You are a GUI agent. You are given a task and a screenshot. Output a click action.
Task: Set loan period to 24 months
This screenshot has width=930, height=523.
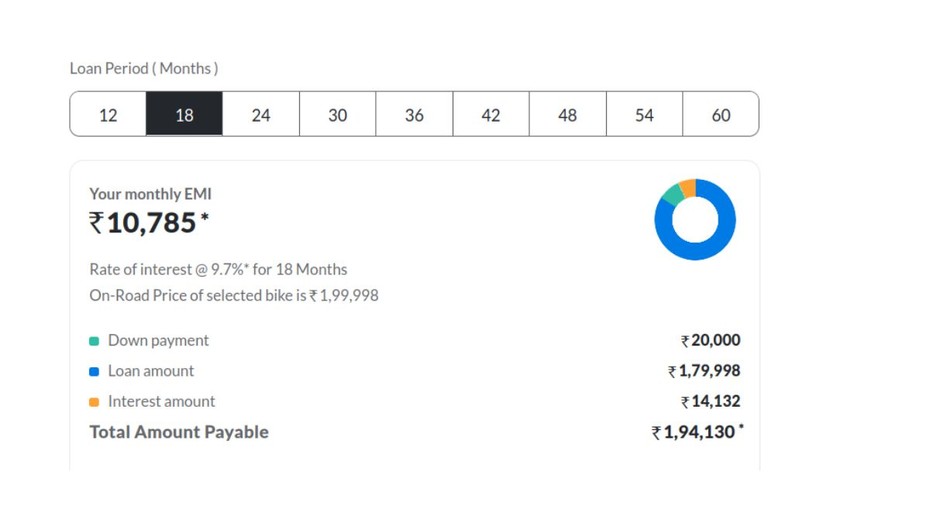(261, 115)
